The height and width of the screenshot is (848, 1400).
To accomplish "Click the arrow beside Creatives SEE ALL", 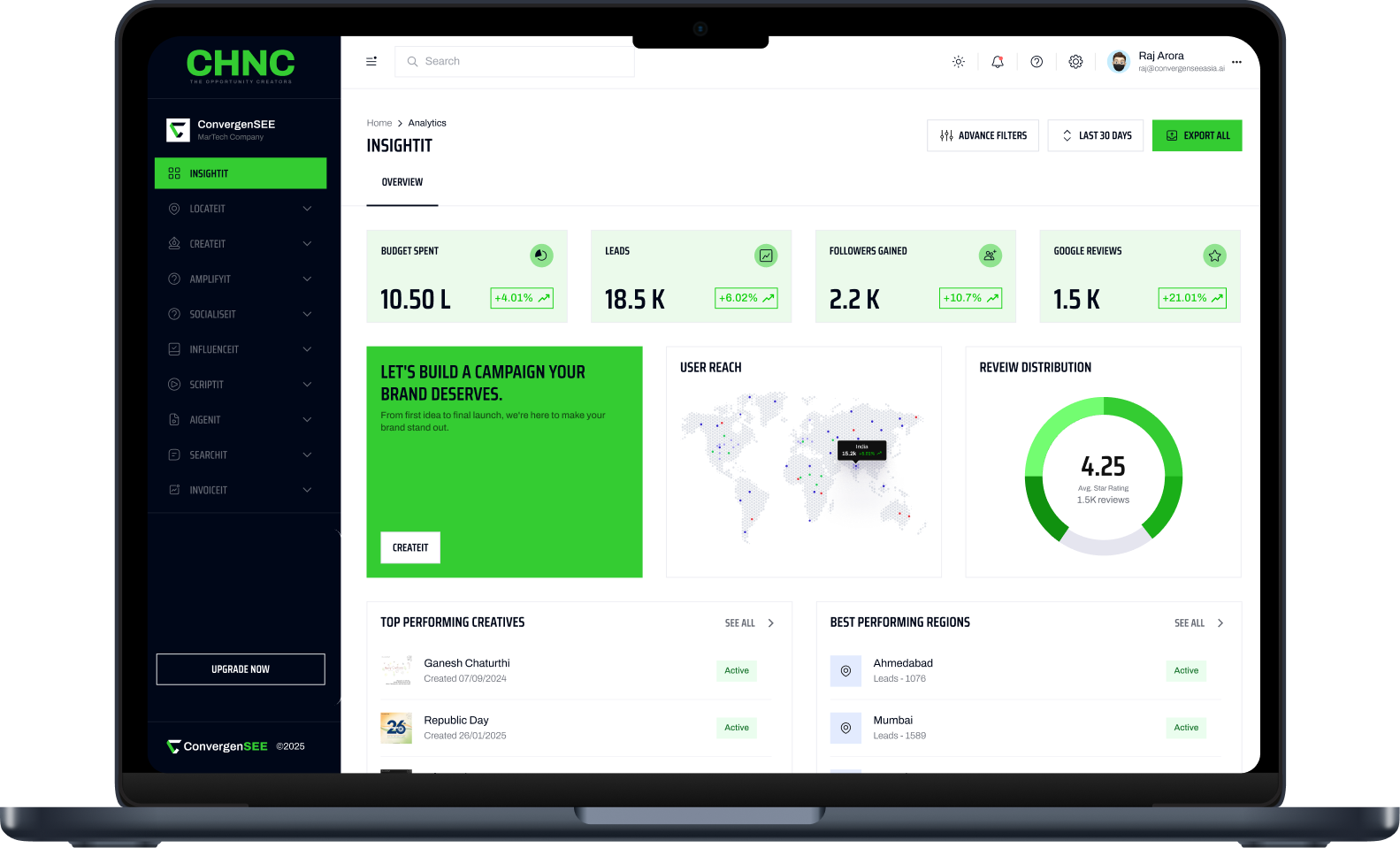I will click(771, 623).
